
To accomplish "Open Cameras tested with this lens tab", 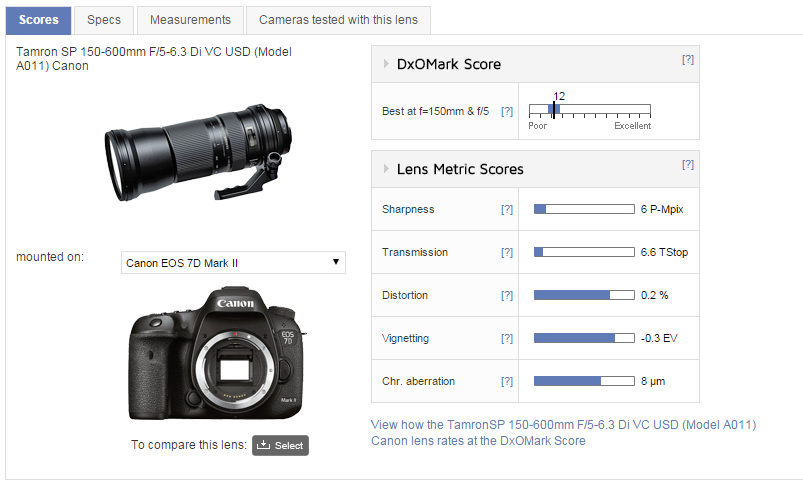I will click(x=338, y=20).
